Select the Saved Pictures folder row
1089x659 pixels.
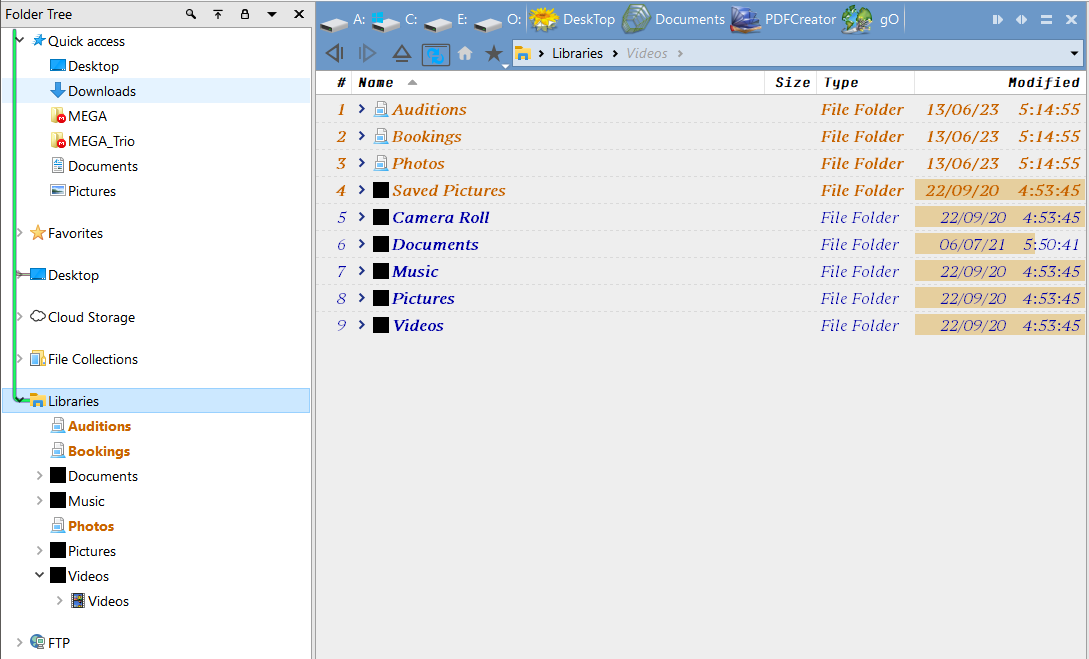click(448, 190)
